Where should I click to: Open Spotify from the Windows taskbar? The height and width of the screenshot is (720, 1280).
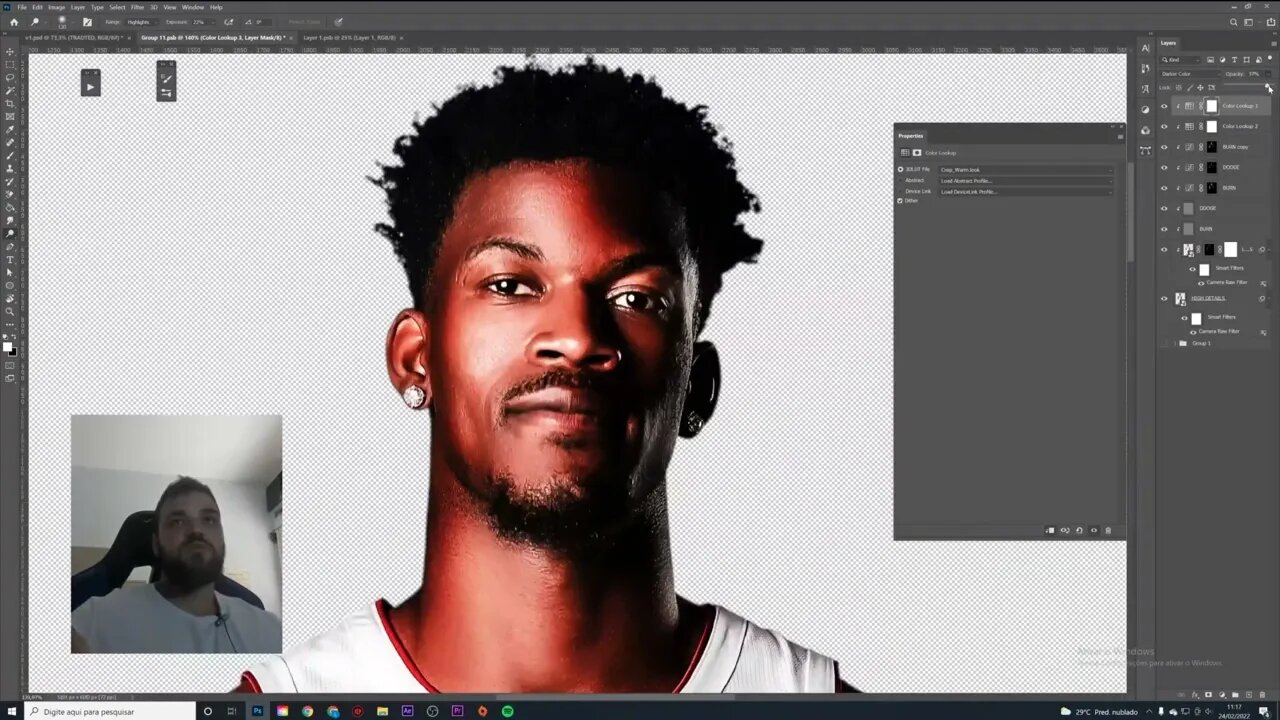pos(507,711)
